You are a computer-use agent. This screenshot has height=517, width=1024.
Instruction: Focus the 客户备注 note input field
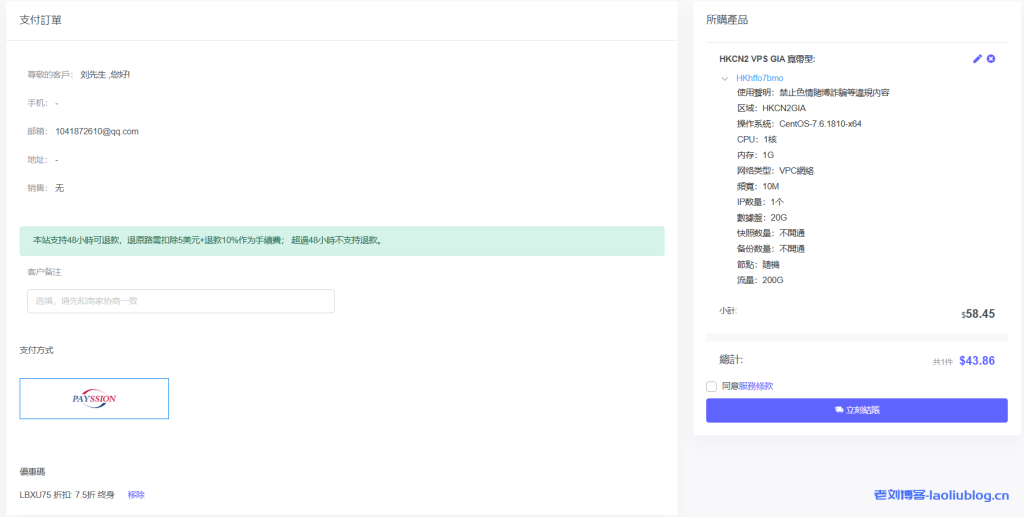(180, 301)
